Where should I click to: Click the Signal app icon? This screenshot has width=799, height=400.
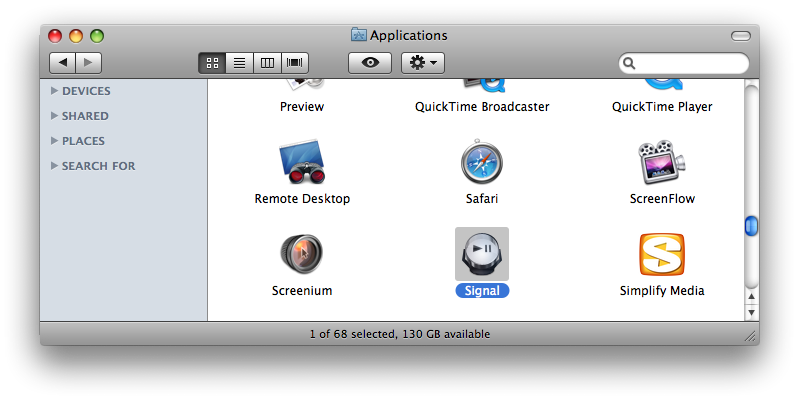coord(481,254)
